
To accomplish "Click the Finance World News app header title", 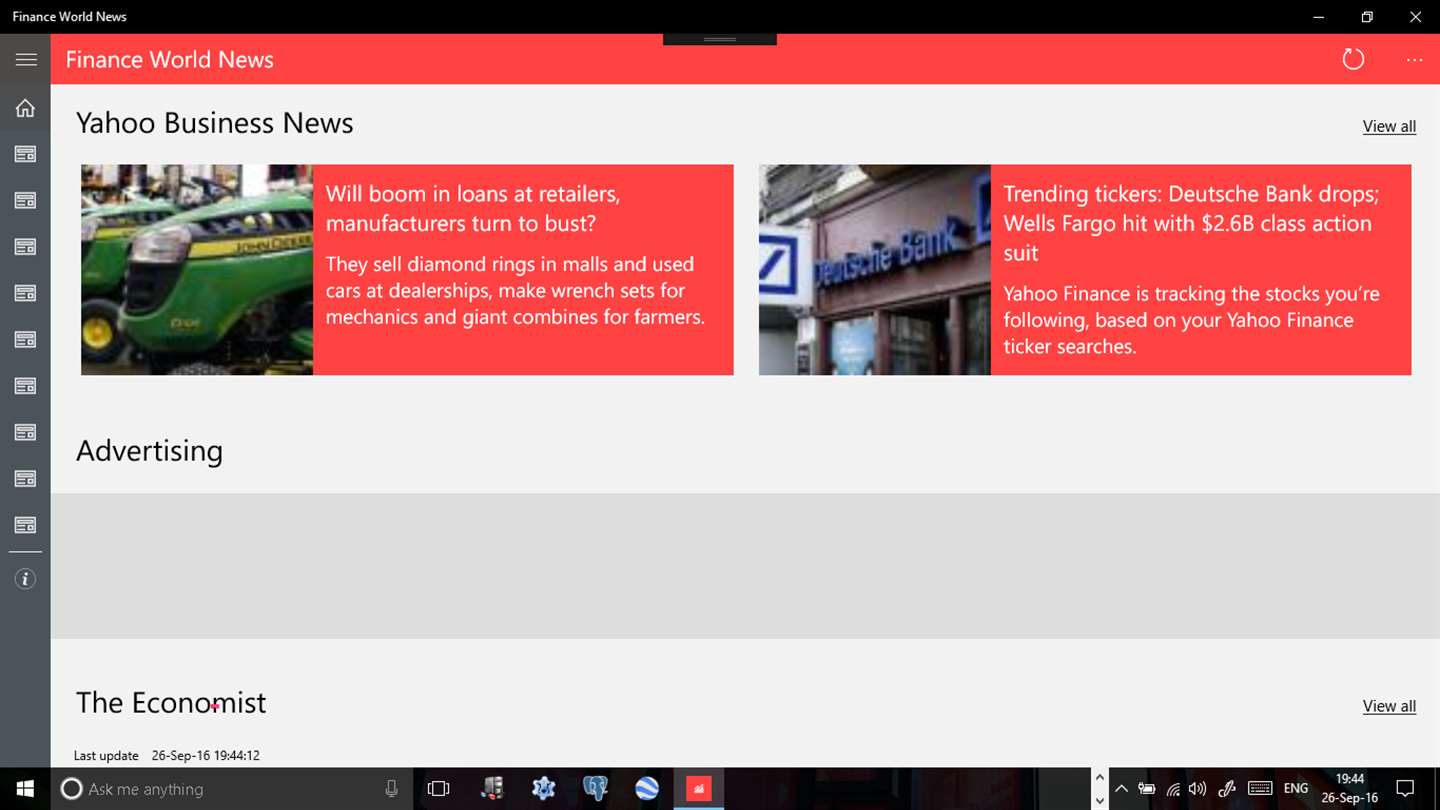I will [x=170, y=60].
